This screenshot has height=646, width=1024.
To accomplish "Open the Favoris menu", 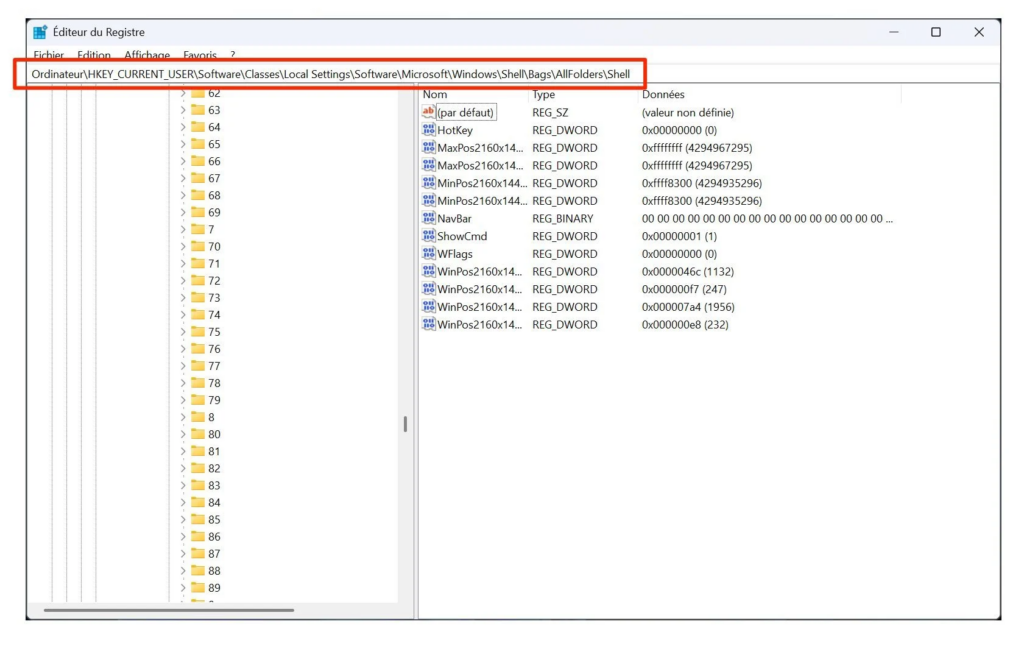I will click(x=200, y=56).
